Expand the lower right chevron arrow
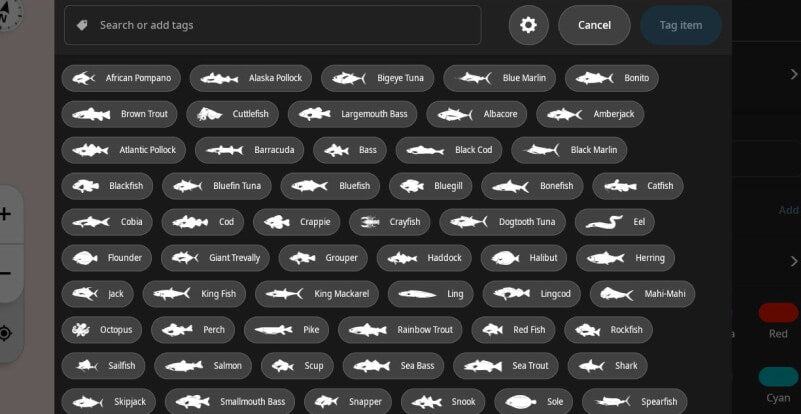 click(x=793, y=261)
